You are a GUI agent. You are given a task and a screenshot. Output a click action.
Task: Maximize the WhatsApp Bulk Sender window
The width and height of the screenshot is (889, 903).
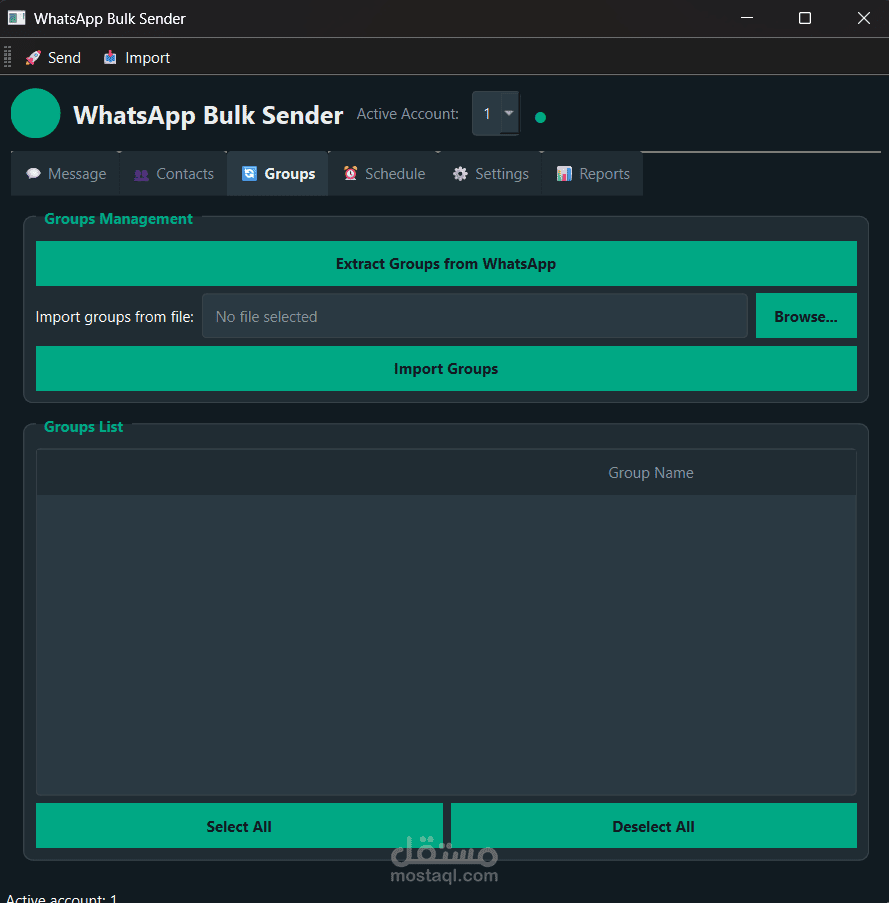(x=805, y=18)
